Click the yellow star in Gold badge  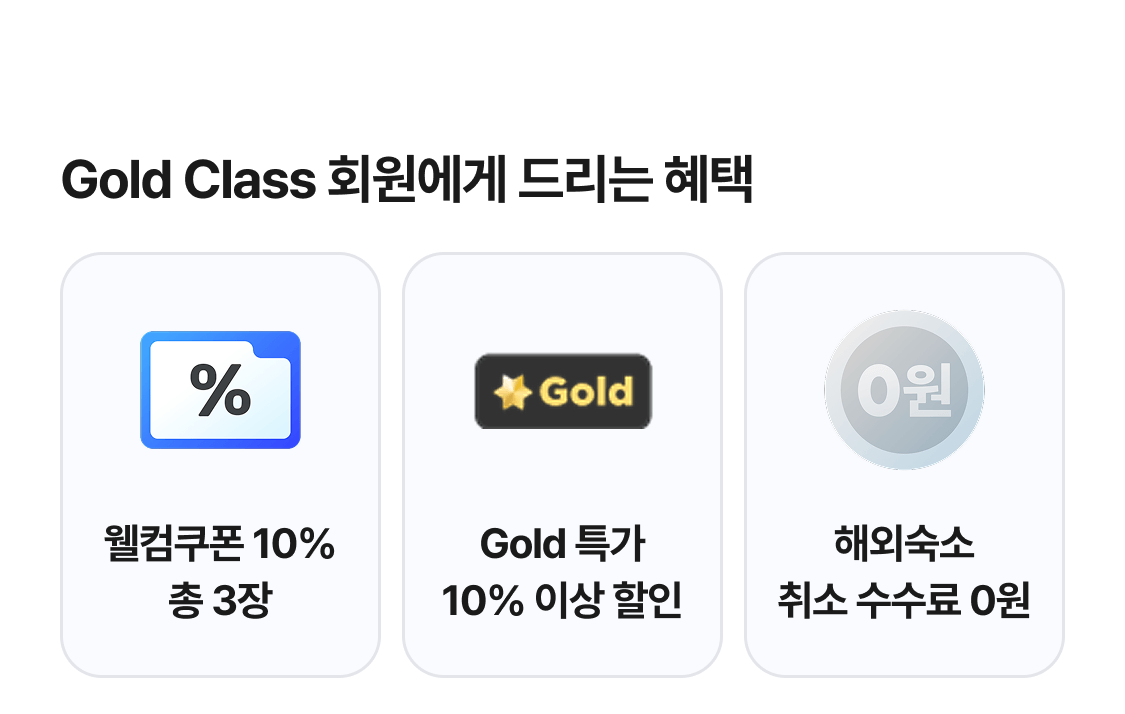(512, 393)
